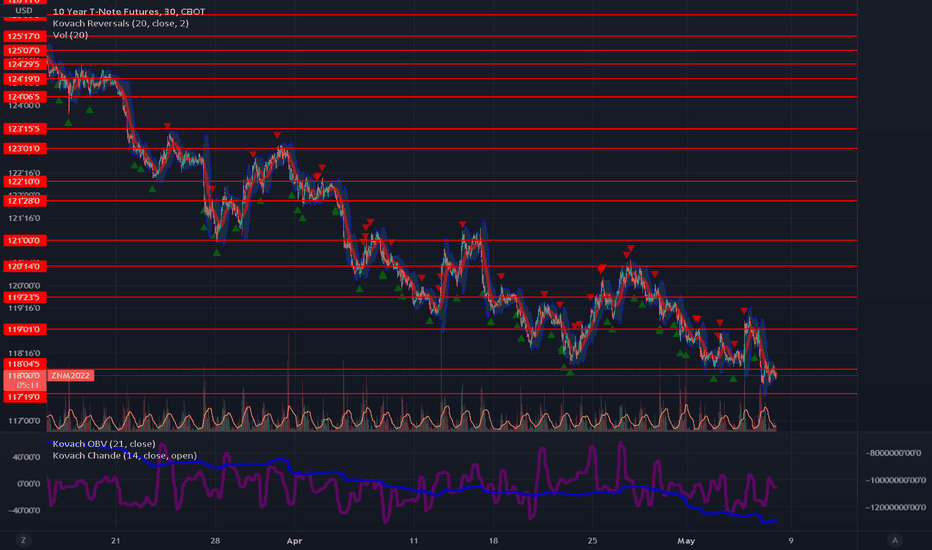
Task: Click the 118'16'0 price axis value
Action: click(x=24, y=353)
